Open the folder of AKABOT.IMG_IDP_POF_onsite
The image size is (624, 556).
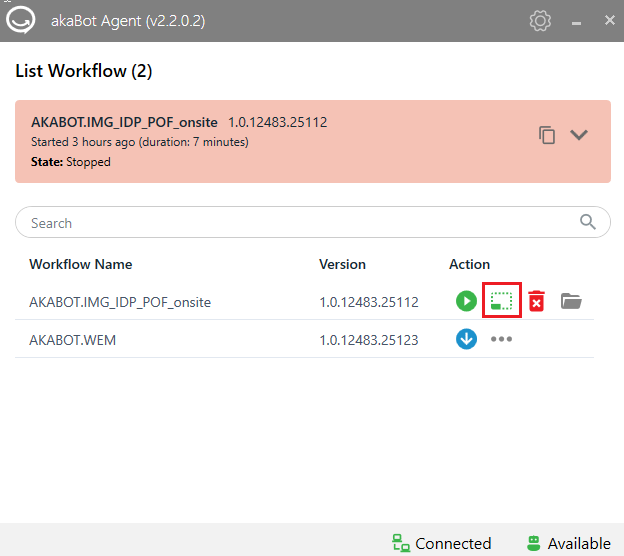pyautogui.click(x=571, y=301)
